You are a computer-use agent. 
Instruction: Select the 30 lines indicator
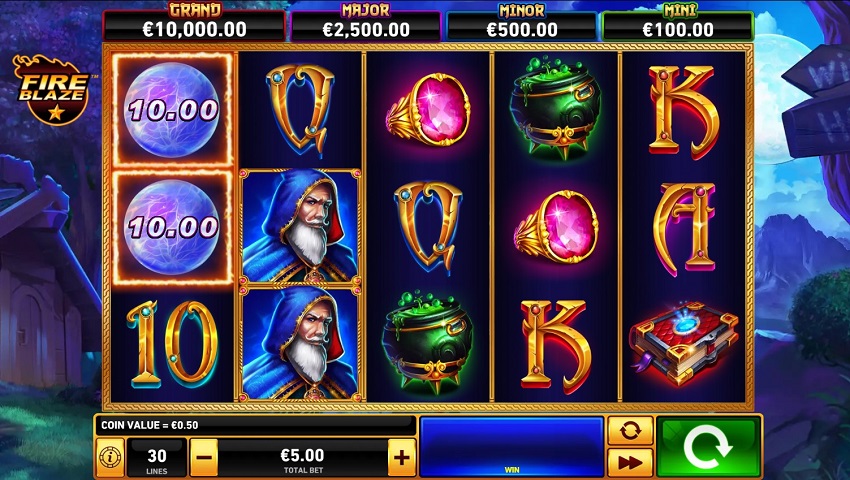coord(157,458)
